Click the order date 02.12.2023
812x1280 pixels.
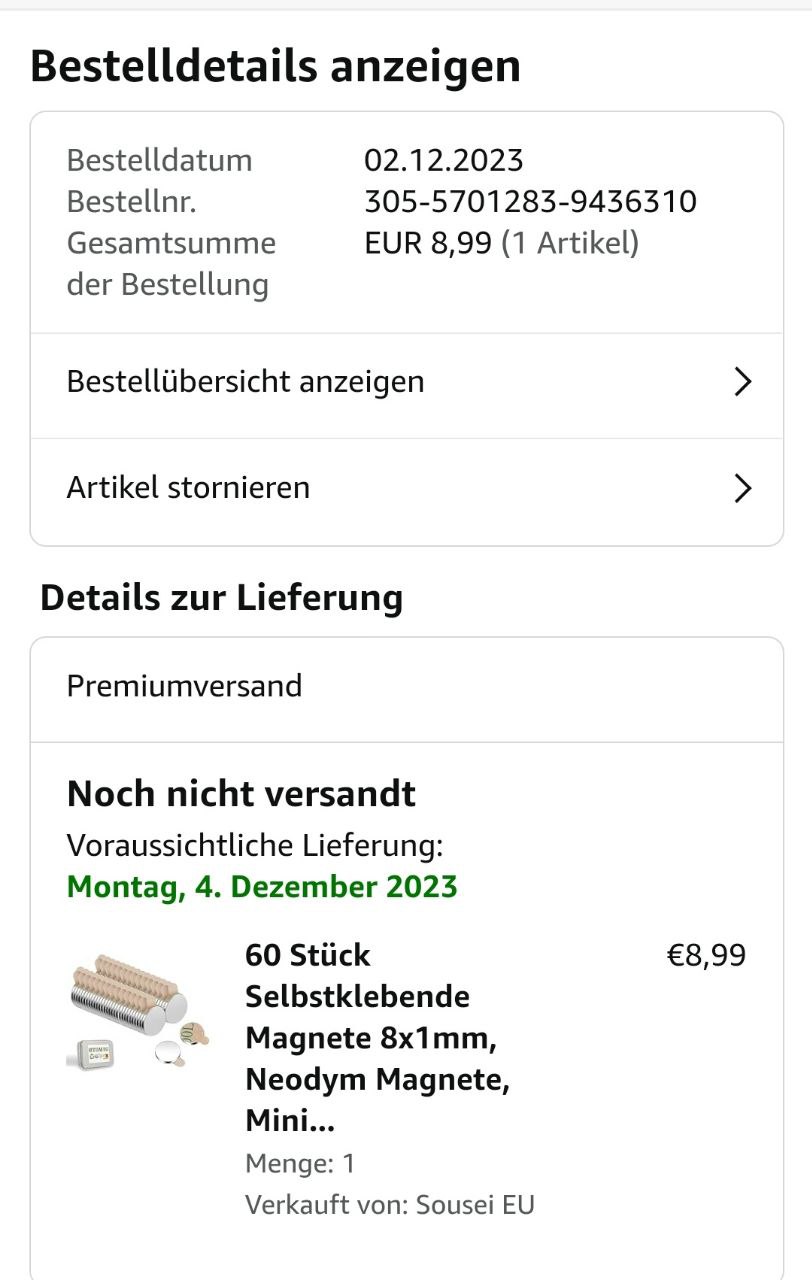pyautogui.click(x=443, y=160)
